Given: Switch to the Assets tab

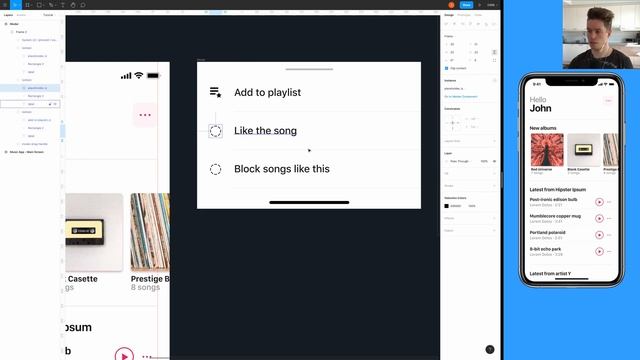Looking at the screenshot, I should click(x=21, y=15).
